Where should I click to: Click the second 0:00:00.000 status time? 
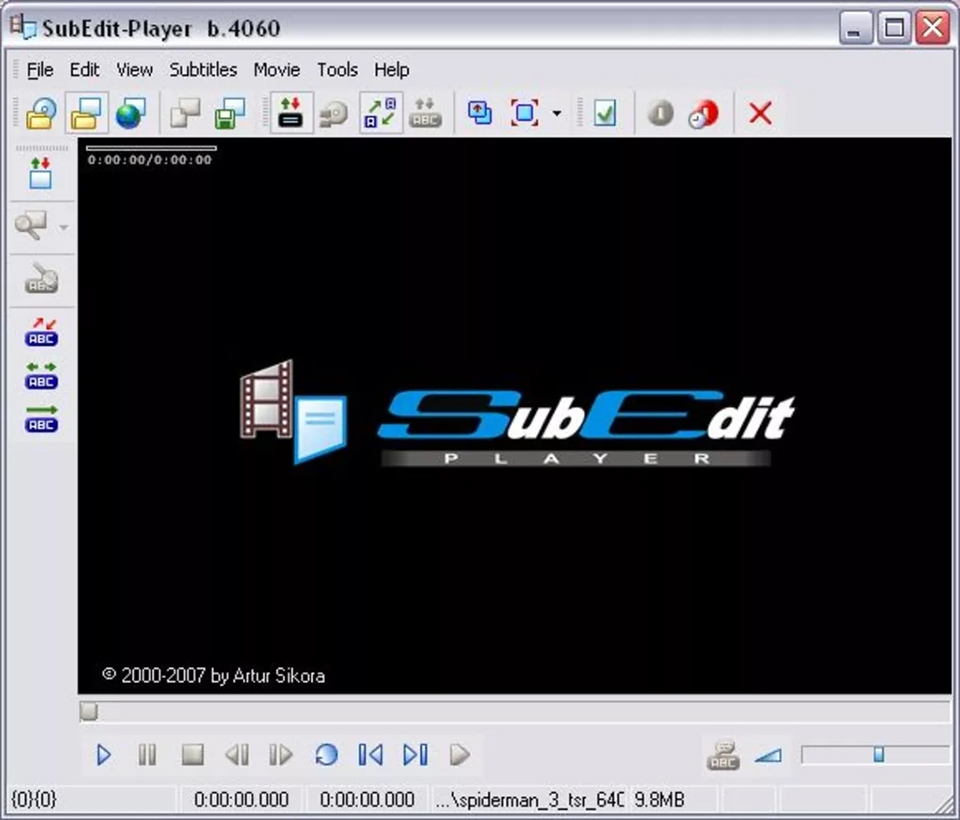pyautogui.click(x=367, y=800)
